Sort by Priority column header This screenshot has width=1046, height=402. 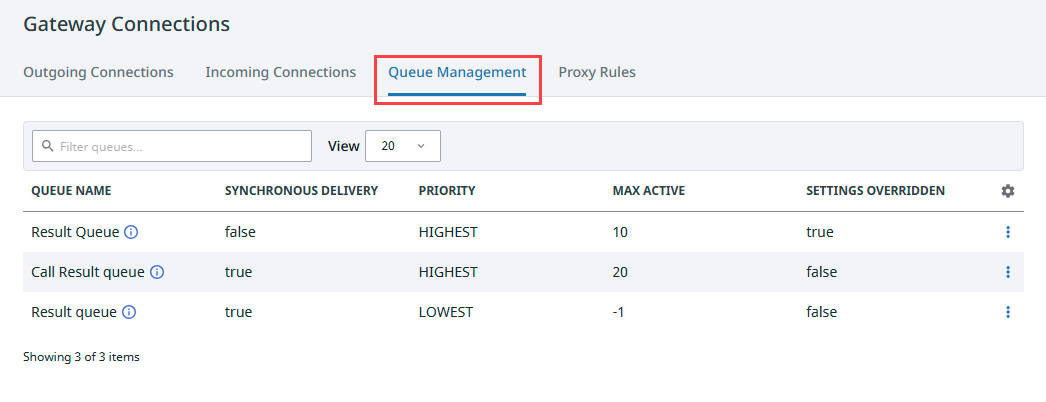coord(447,191)
